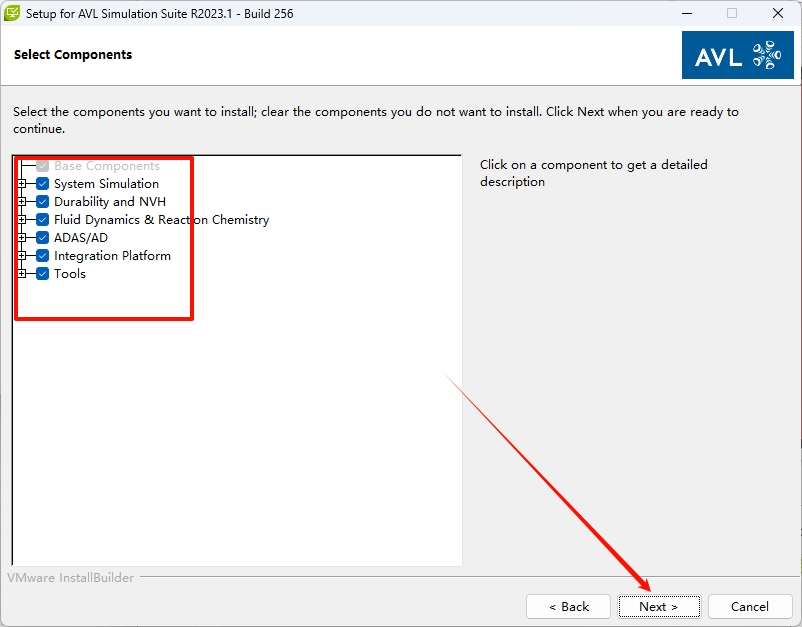802x627 pixels.
Task: Uncheck the Durability and NVH checkbox
Action: [x=43, y=202]
